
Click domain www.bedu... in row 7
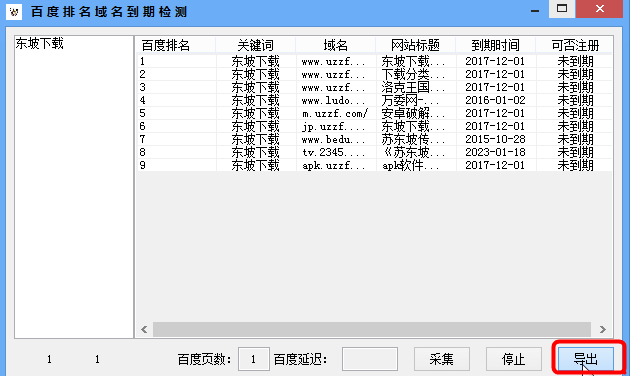(333, 139)
